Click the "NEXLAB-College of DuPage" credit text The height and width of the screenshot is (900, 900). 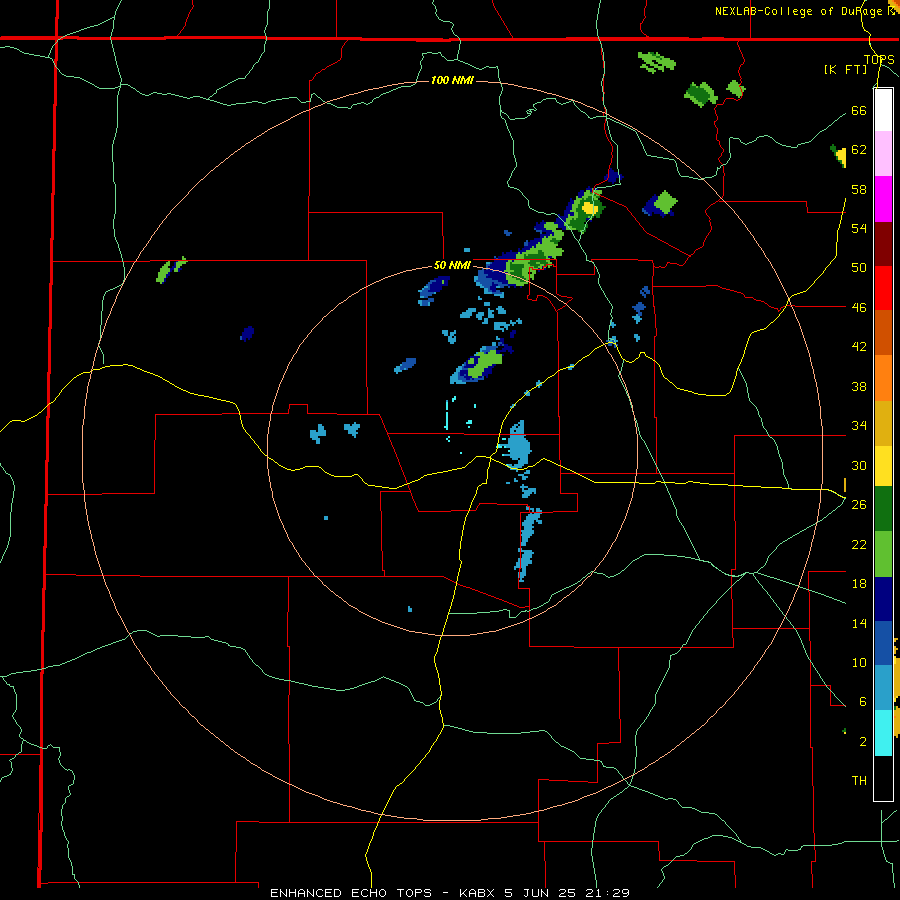(799, 11)
